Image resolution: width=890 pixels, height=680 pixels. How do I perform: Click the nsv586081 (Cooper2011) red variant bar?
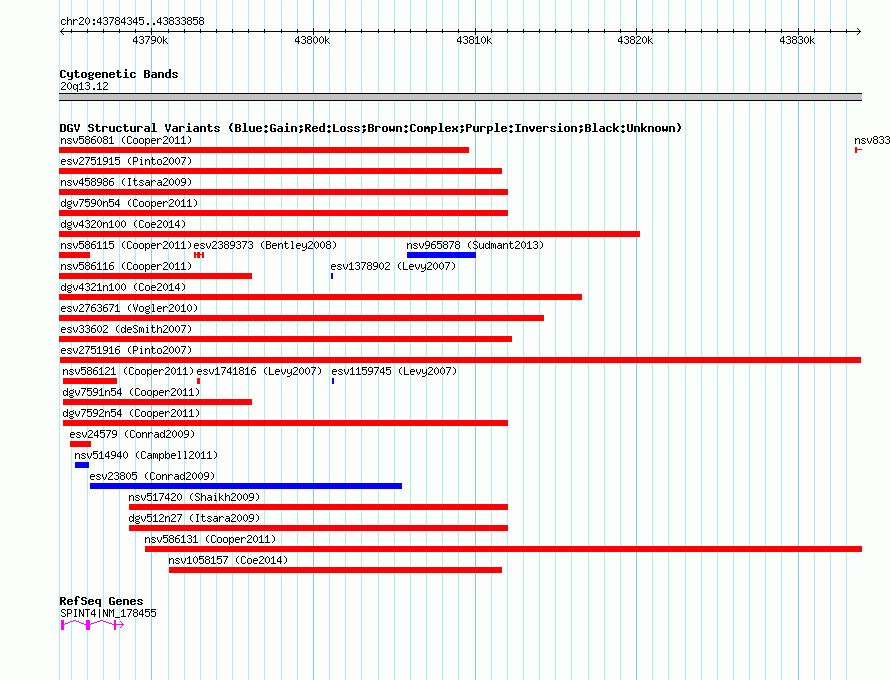coord(264,150)
